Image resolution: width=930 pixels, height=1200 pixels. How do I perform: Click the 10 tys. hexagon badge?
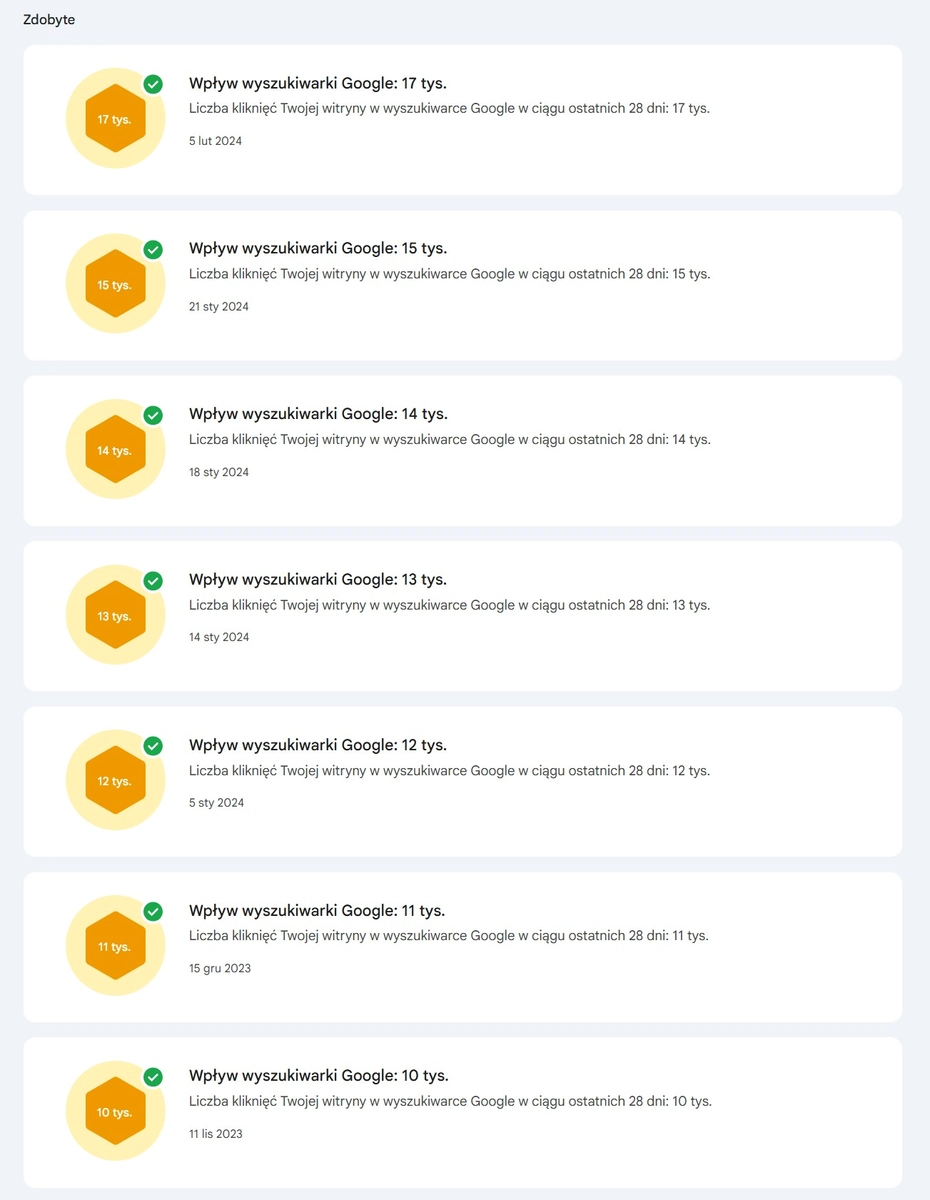(x=115, y=1112)
